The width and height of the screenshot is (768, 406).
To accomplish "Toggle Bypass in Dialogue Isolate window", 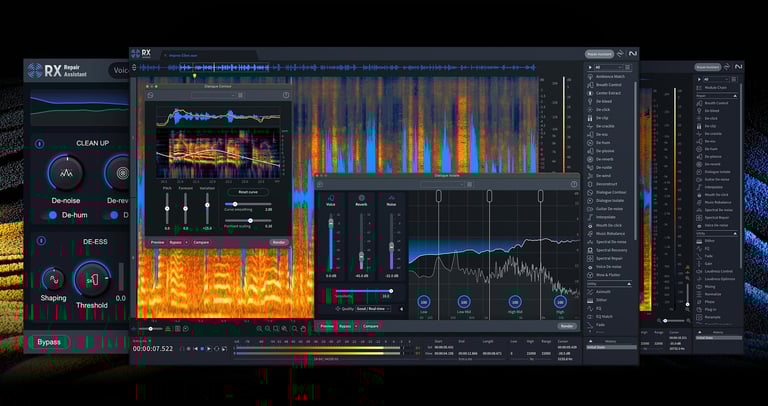I will point(345,326).
